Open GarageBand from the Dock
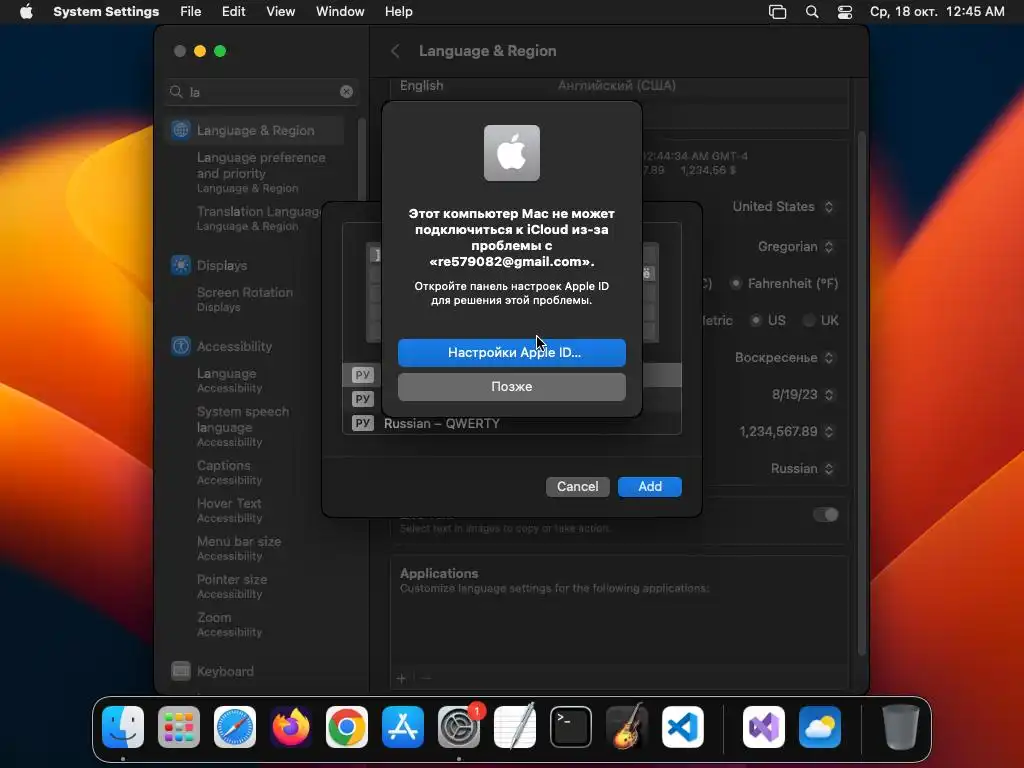This screenshot has width=1024, height=768. click(626, 727)
